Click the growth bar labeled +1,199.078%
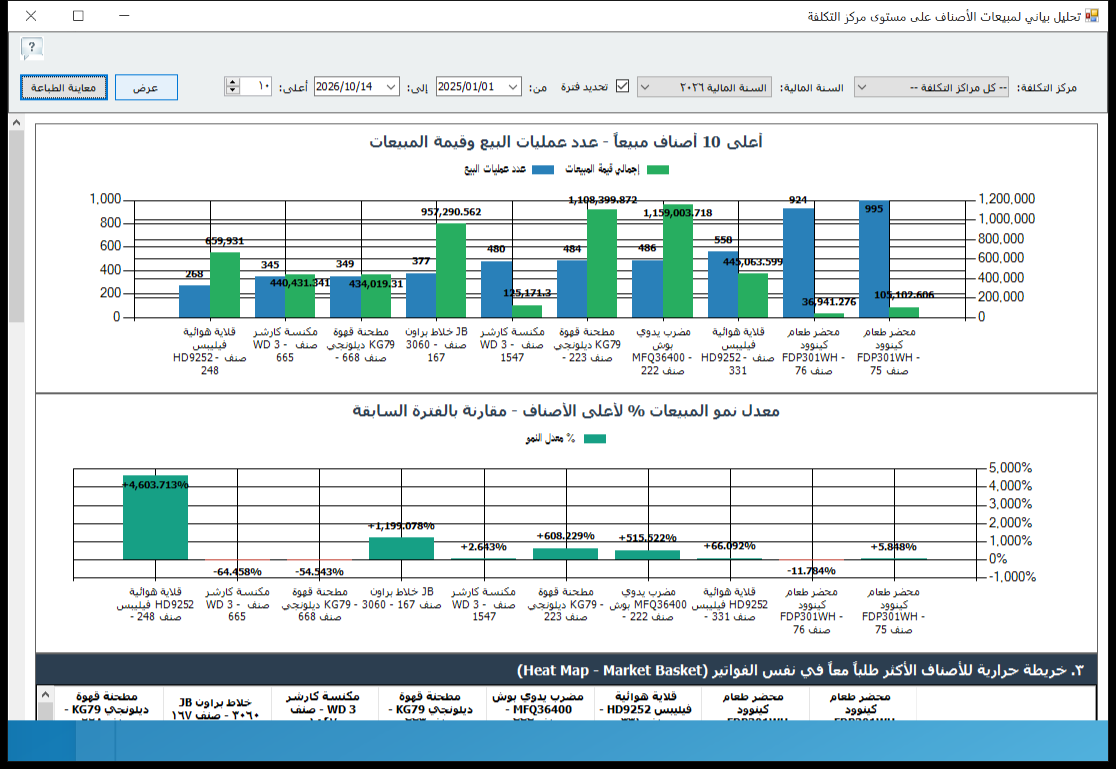This screenshot has width=1116, height=769. tap(401, 548)
